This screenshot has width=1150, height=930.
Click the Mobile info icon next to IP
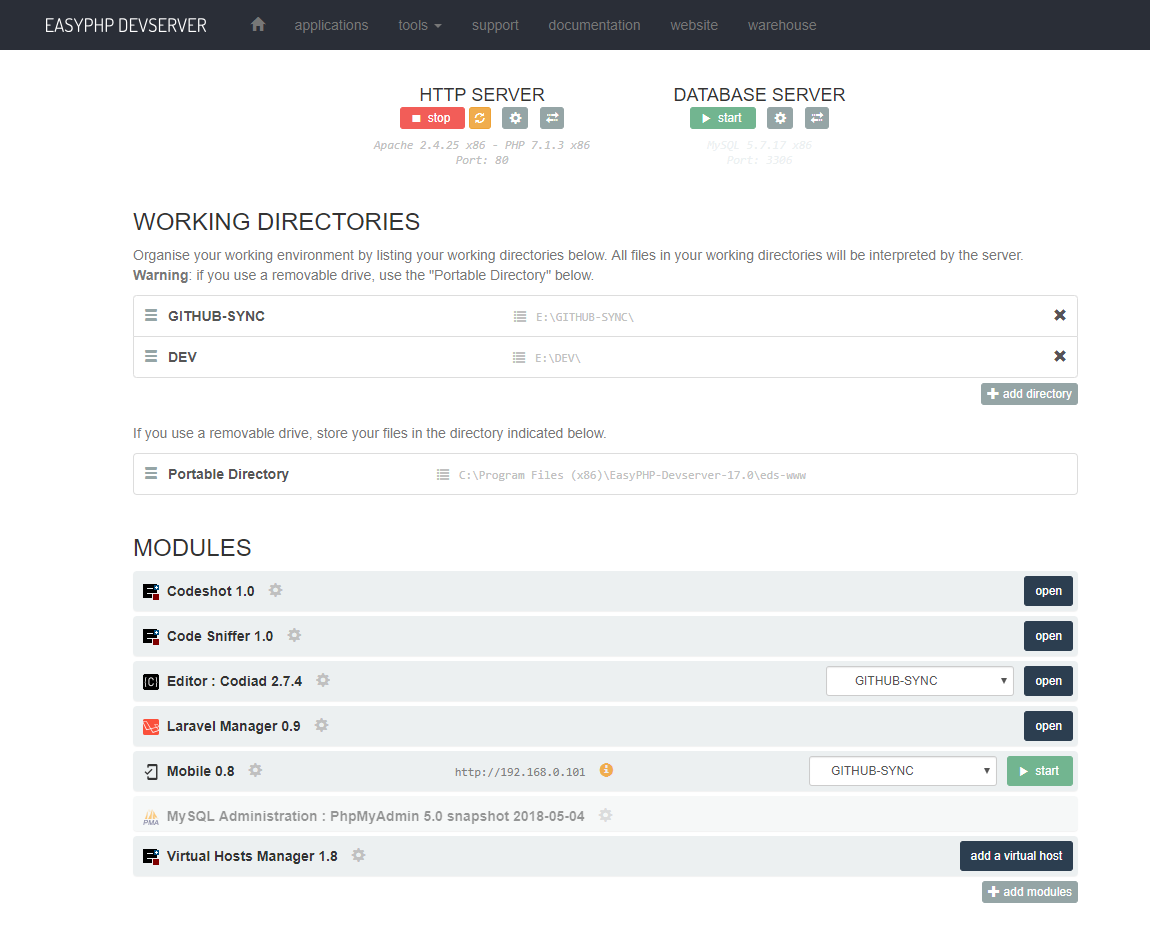tap(606, 770)
